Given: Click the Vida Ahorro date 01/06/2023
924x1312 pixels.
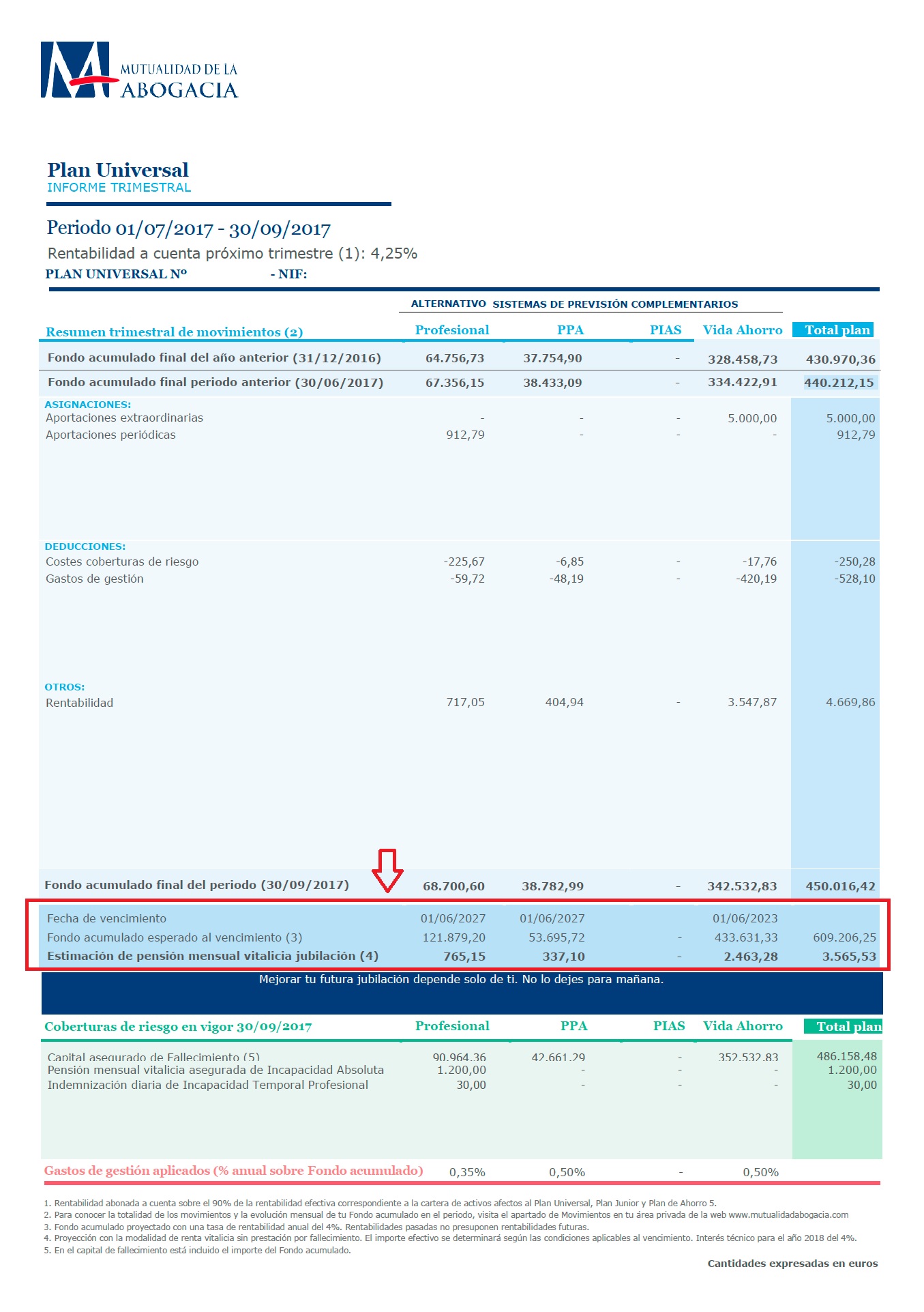Looking at the screenshot, I should coord(745,918).
